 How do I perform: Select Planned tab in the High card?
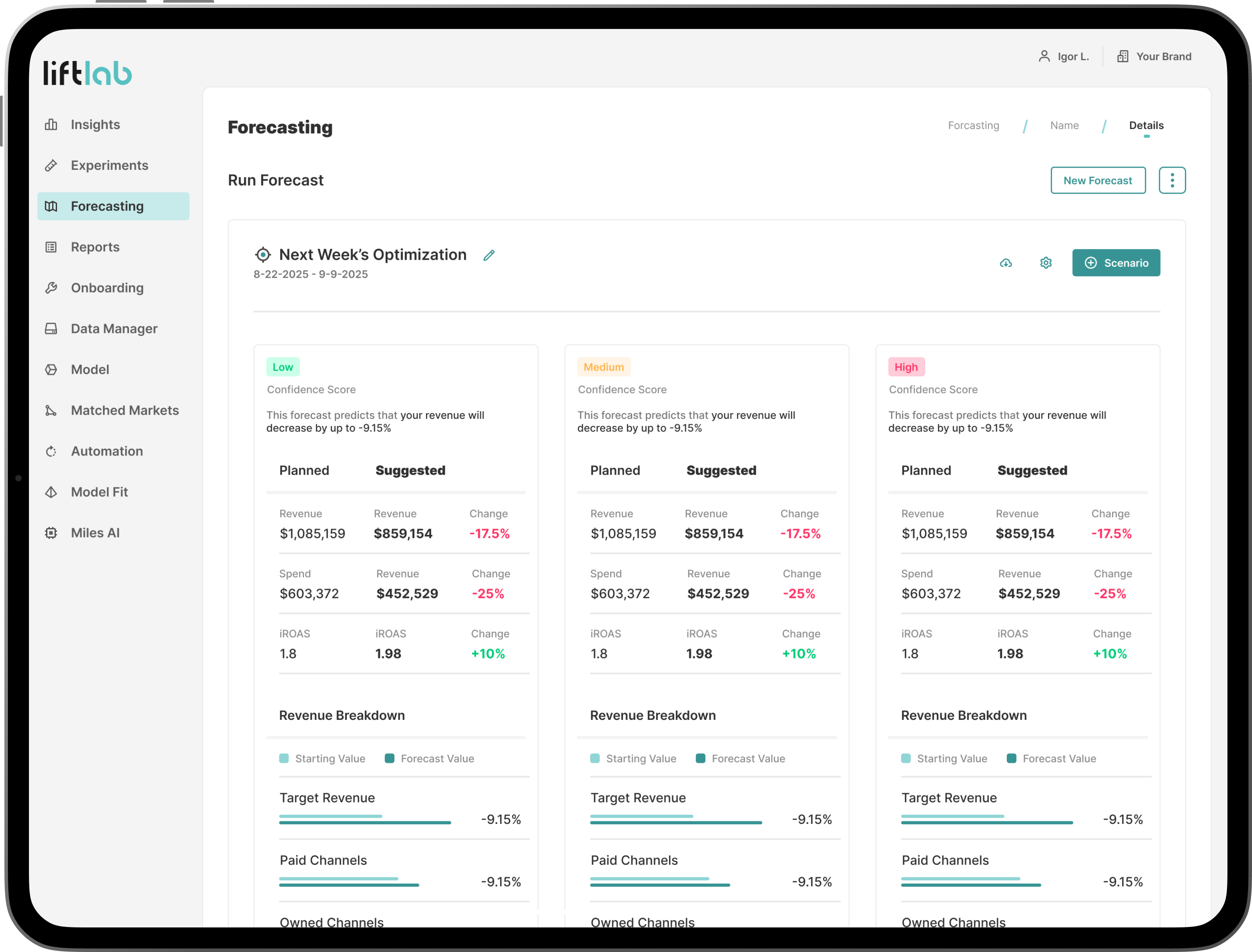coord(926,470)
